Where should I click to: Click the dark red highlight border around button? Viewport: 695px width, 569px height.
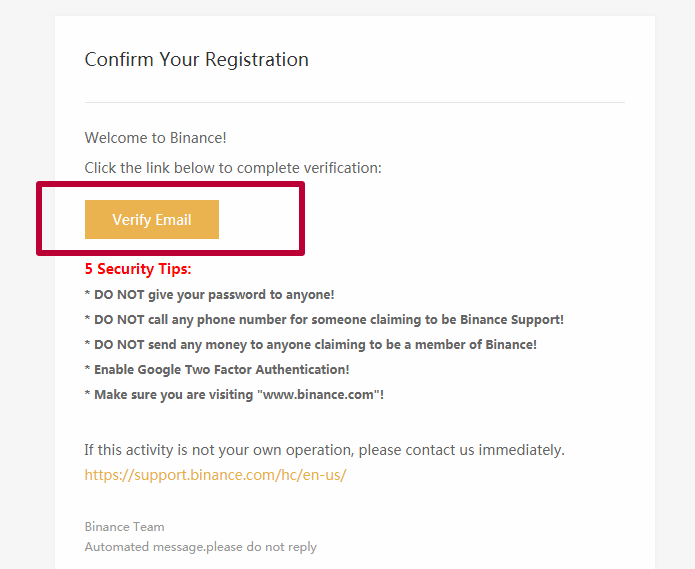171,184
